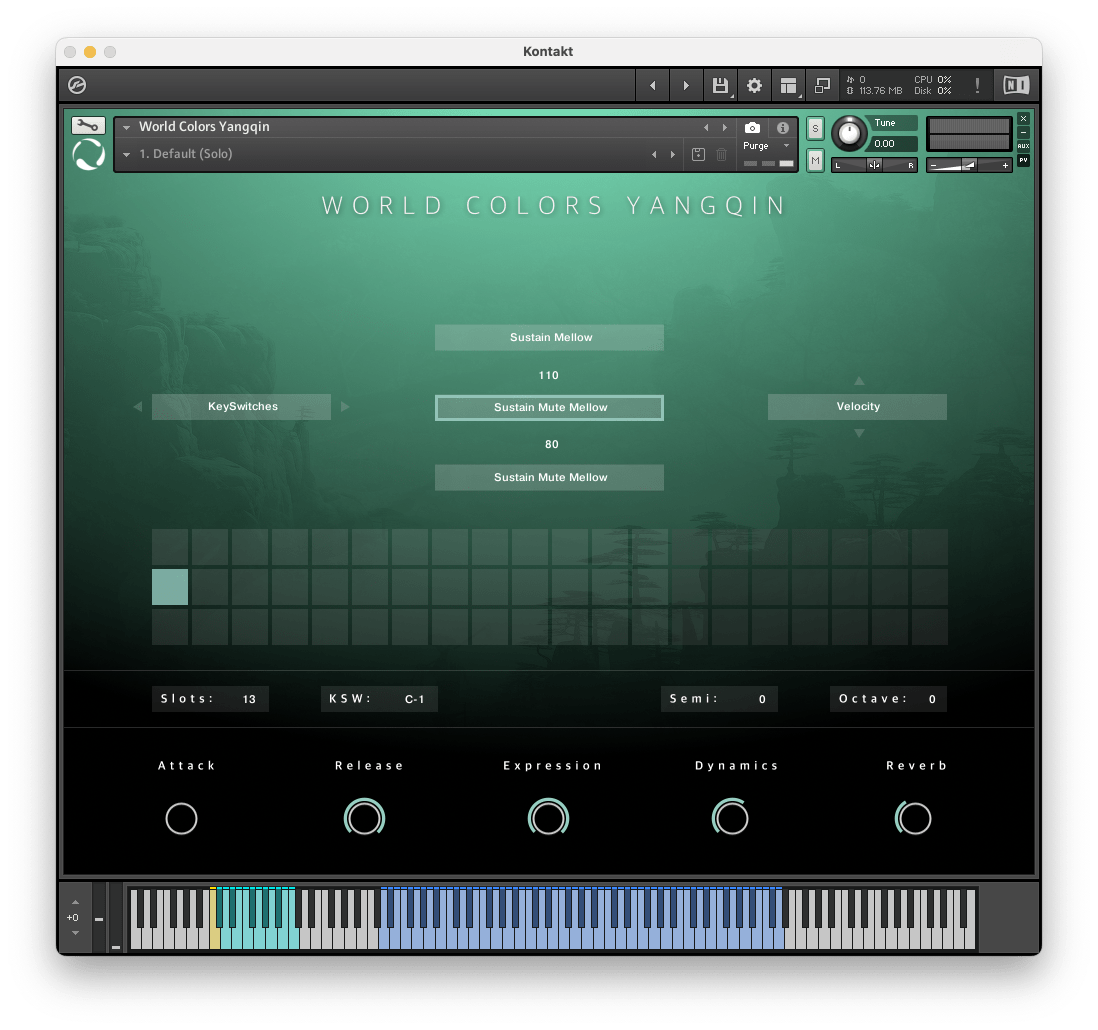
Task: Click the Tune knob
Action: (x=849, y=133)
